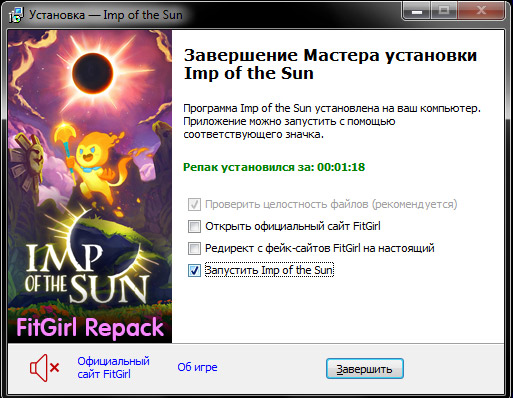This screenshot has height=398, width=513.
Task: Enable 'Редирект с фейк-сайтов FitGirl' checkbox
Action: (x=194, y=248)
